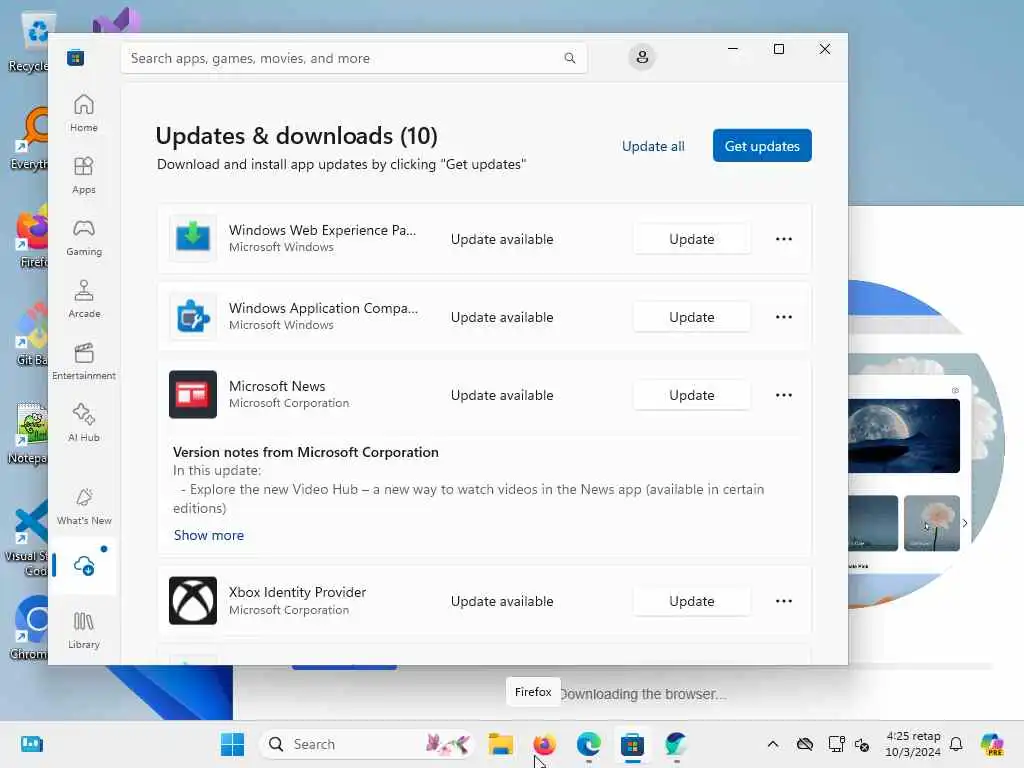Update Xbox Identity Provider
The width and height of the screenshot is (1024, 768).
(x=692, y=601)
